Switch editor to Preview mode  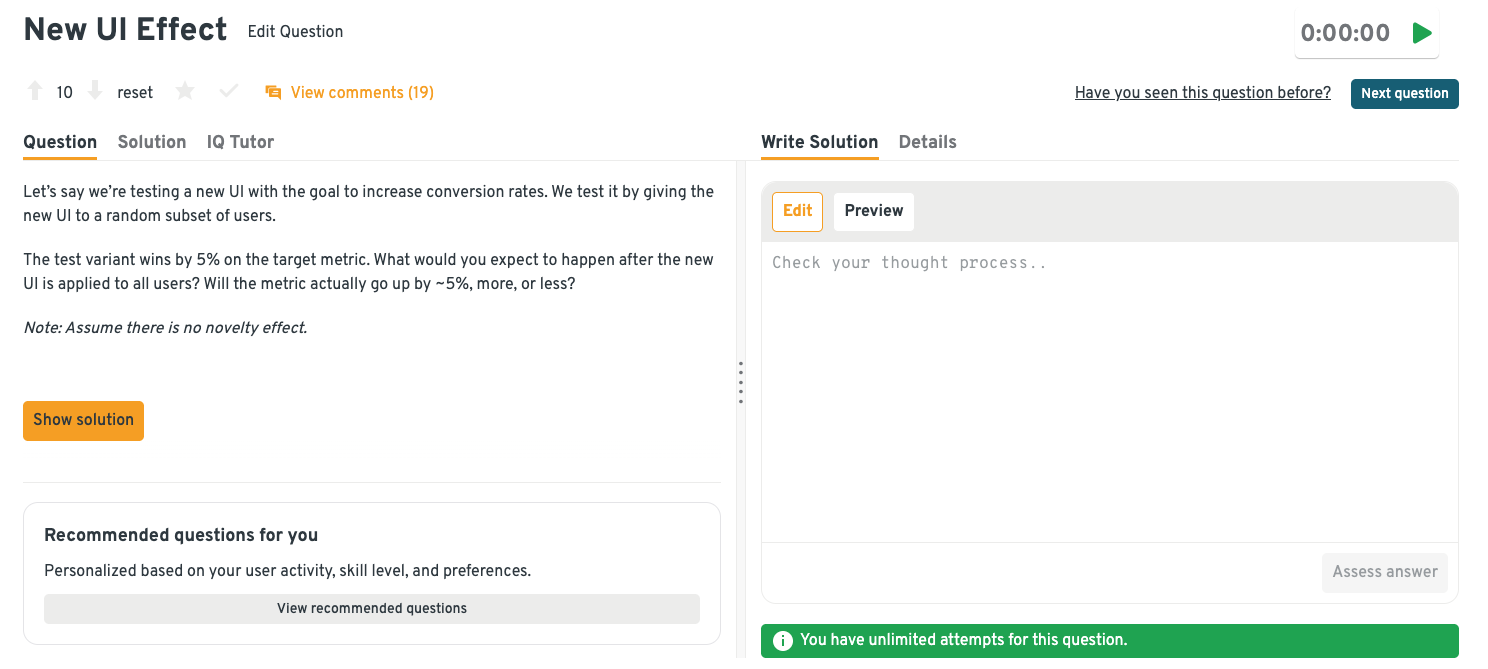pos(873,211)
